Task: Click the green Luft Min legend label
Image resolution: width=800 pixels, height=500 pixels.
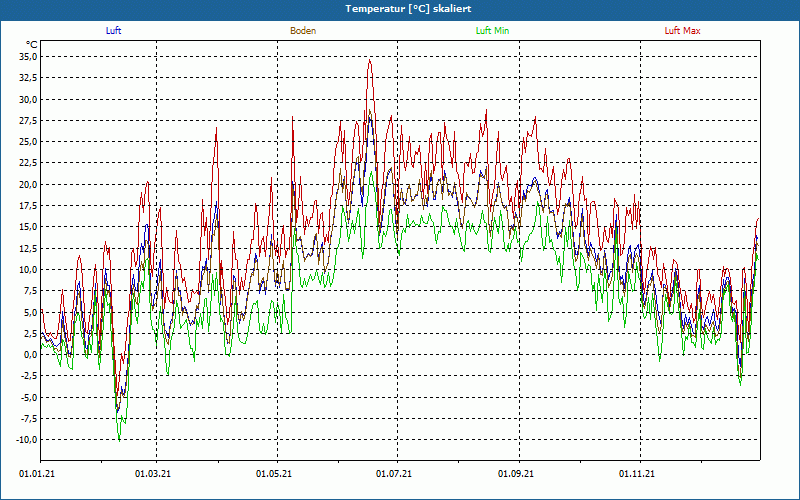Action: coord(492,31)
